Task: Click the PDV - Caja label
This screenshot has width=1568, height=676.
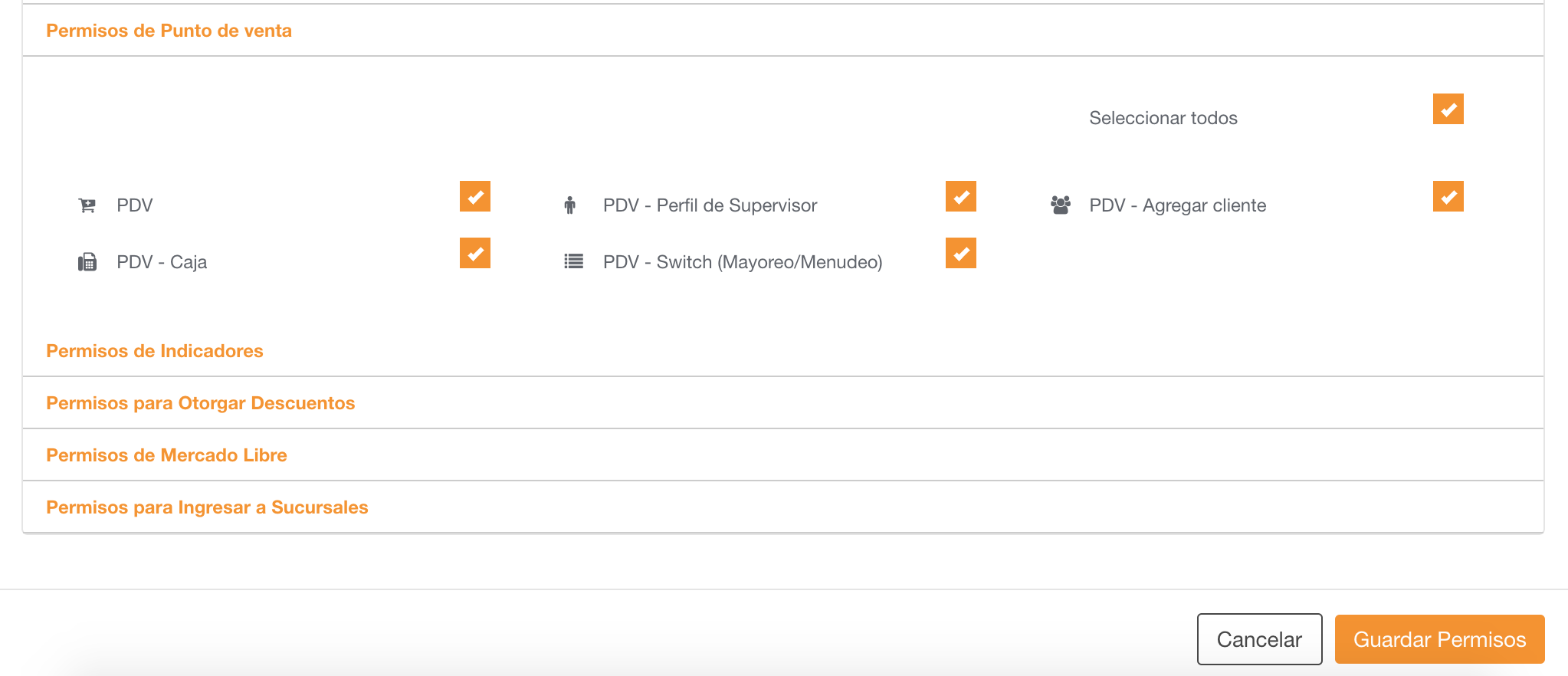Action: [x=162, y=262]
